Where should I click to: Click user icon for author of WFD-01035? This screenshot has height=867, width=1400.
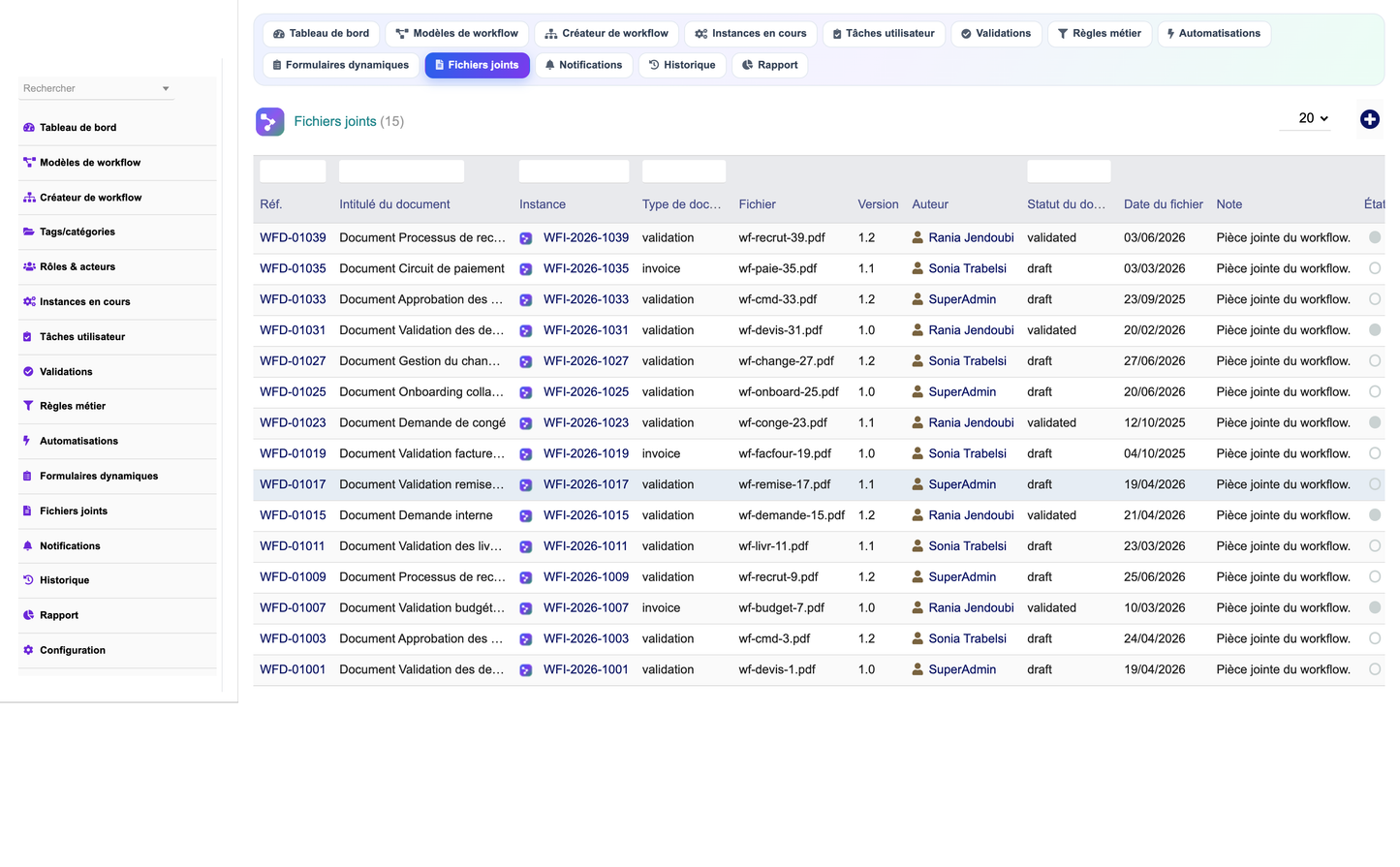[x=918, y=268]
